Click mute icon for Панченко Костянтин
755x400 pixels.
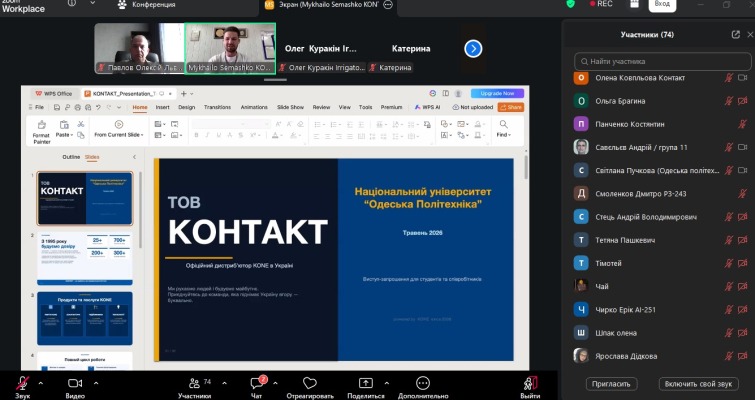(x=742, y=124)
